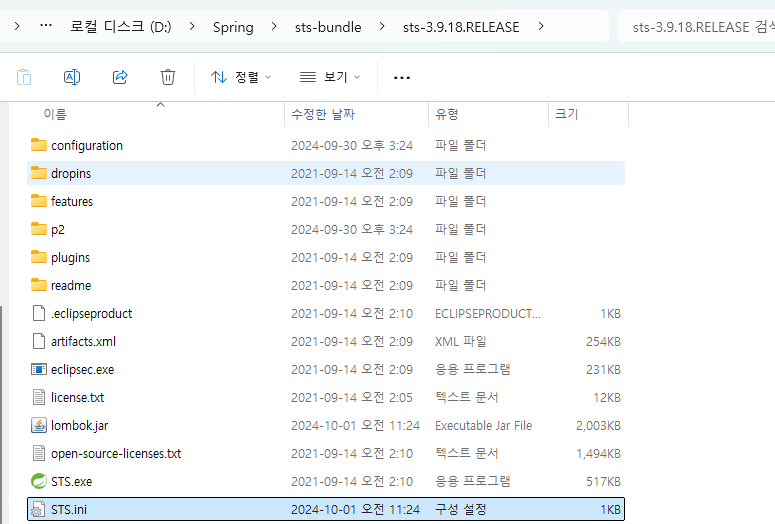Viewport: 775px width, 524px height.
Task: Select the lombok.jar Java icon
Action: 39,425
